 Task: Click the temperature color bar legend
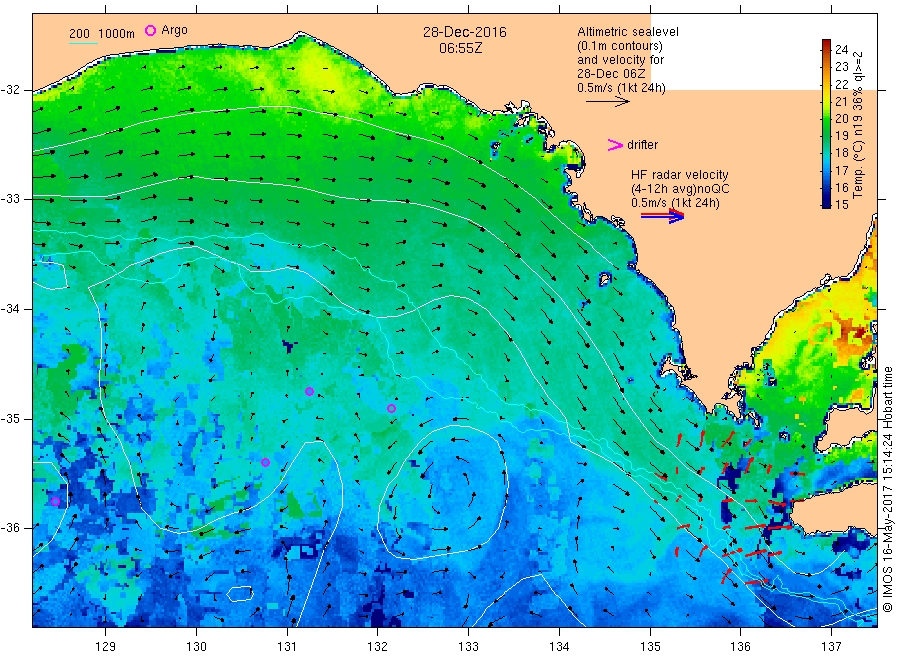[x=826, y=123]
